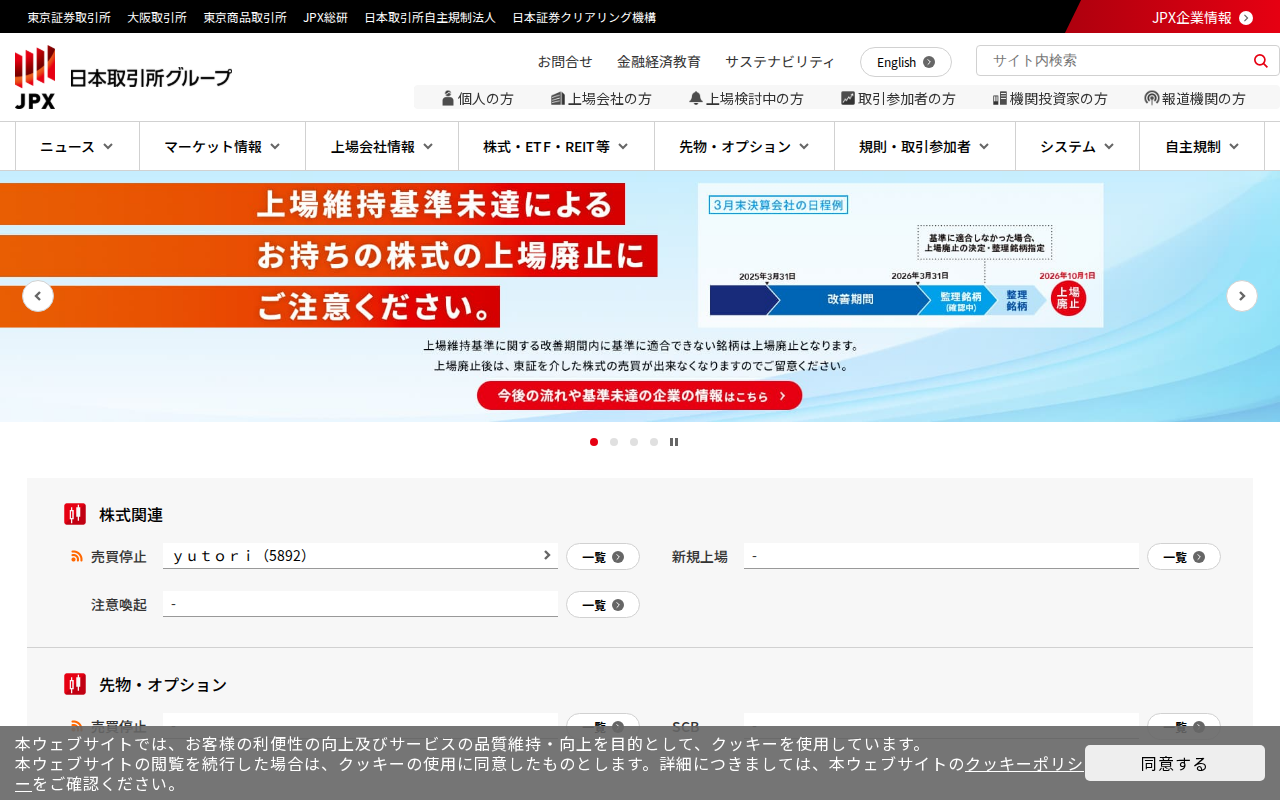Click the お問合せ link
This screenshot has height=800, width=1280.
pyautogui.click(x=565, y=62)
